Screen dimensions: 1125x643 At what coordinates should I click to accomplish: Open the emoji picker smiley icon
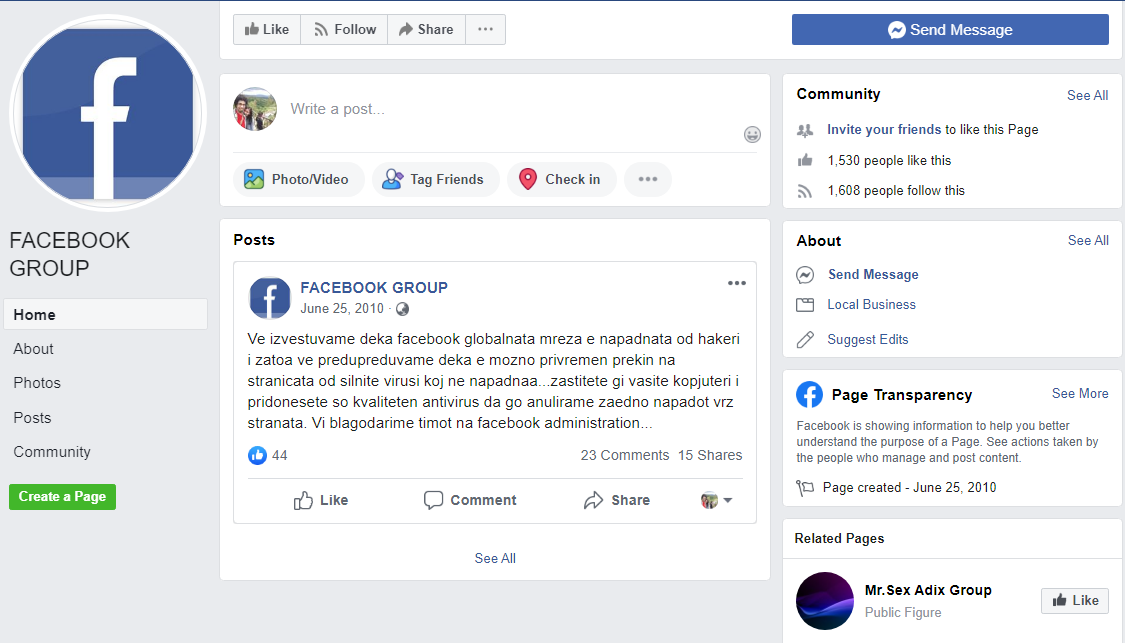click(x=752, y=134)
